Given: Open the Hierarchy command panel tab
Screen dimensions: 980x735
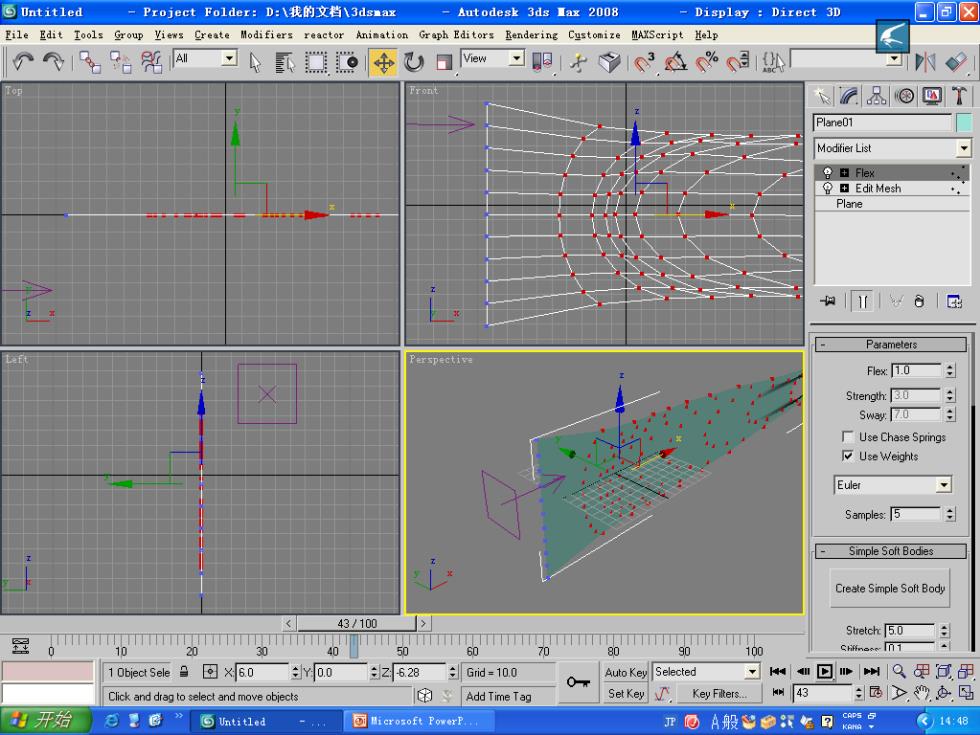Looking at the screenshot, I should point(876,96).
